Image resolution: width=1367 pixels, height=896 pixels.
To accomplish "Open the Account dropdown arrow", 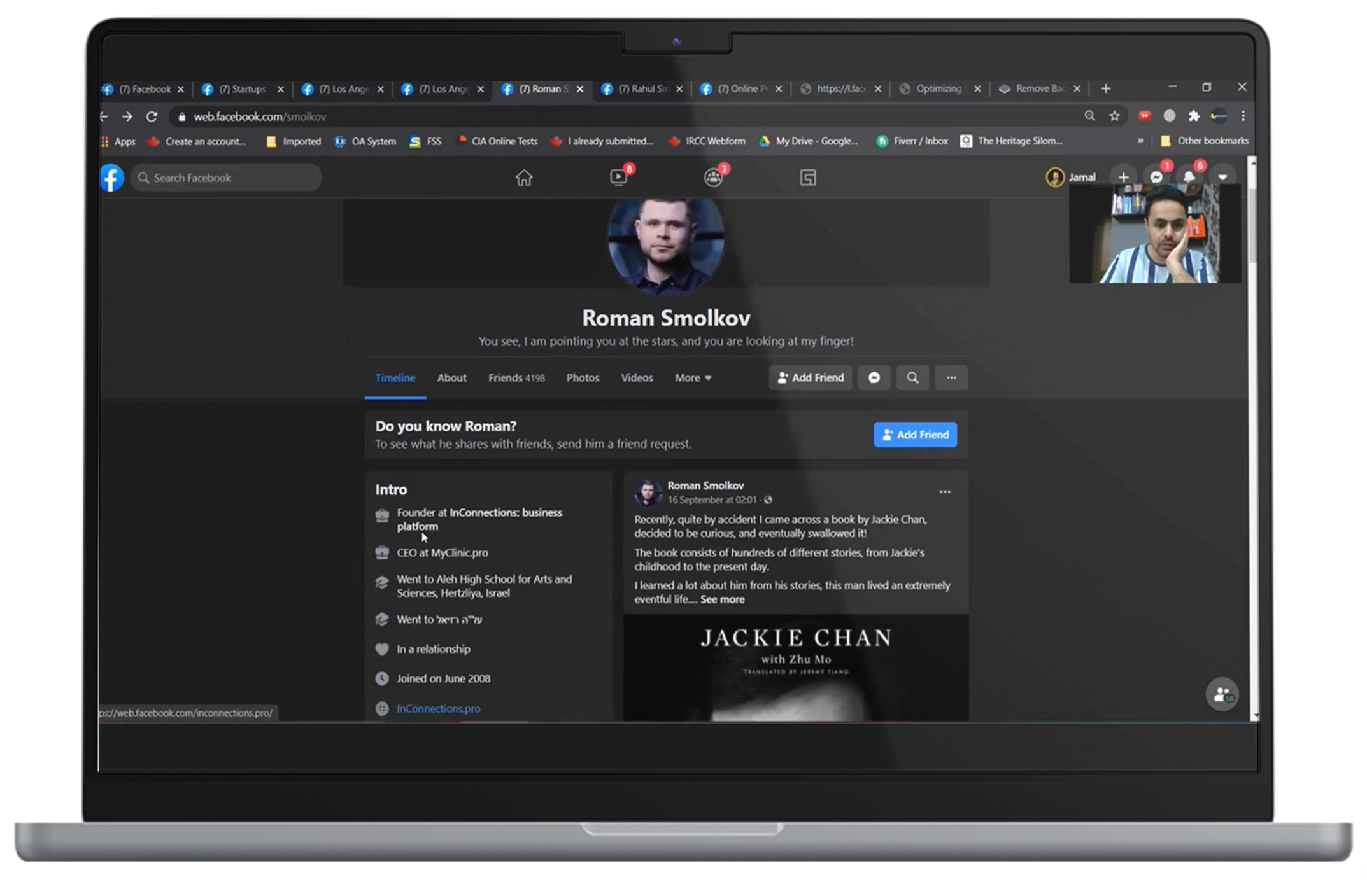I will click(1222, 178).
